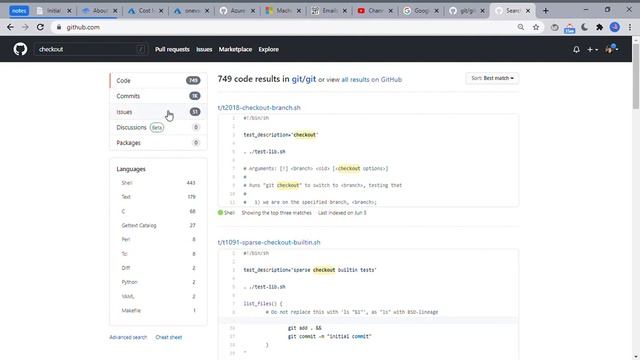This screenshot has height=360, width=640.
Task: Filter results by Tcl language
Action: click(x=158, y=254)
